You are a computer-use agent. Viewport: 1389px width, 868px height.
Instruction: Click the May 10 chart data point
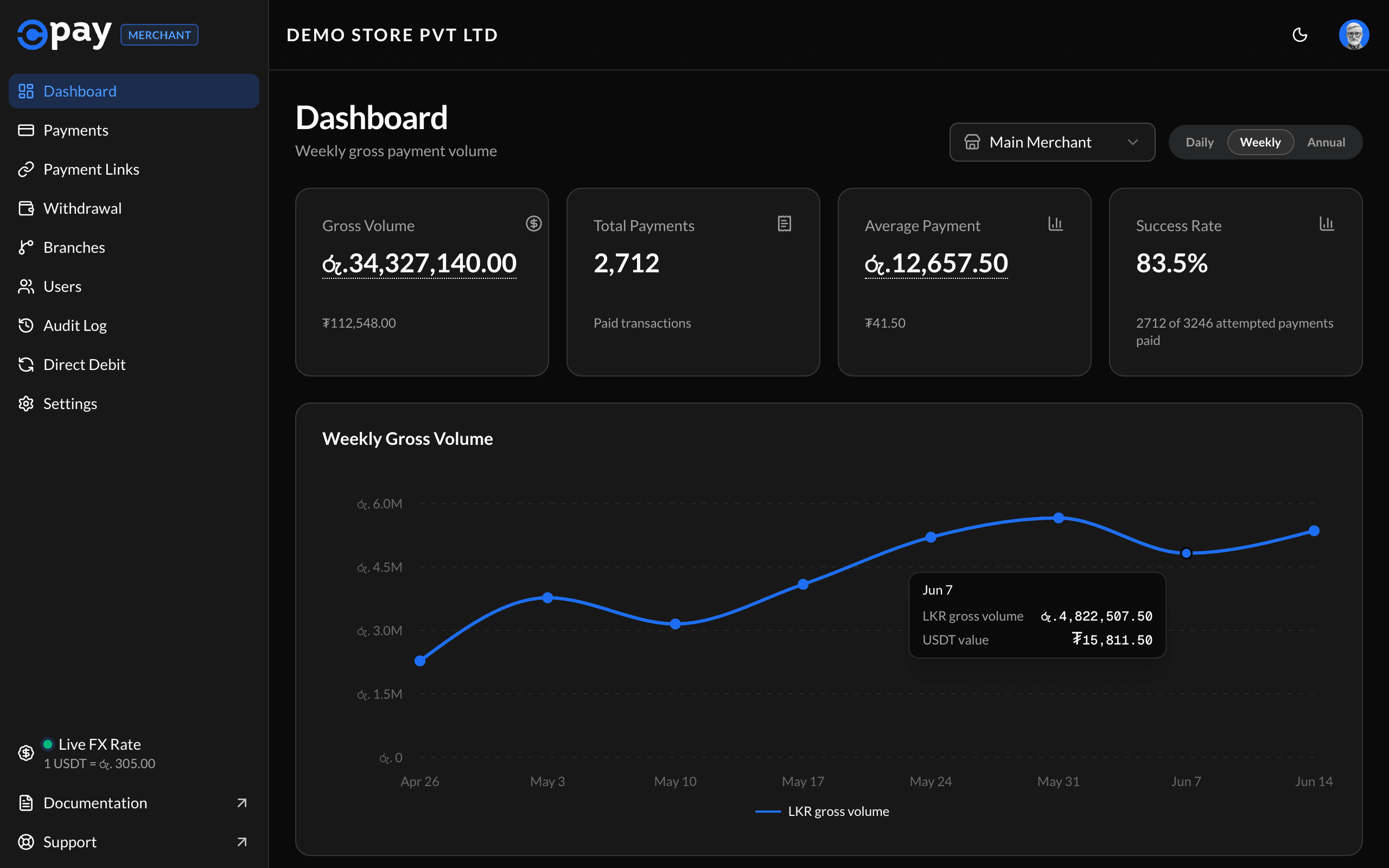pyautogui.click(x=676, y=624)
